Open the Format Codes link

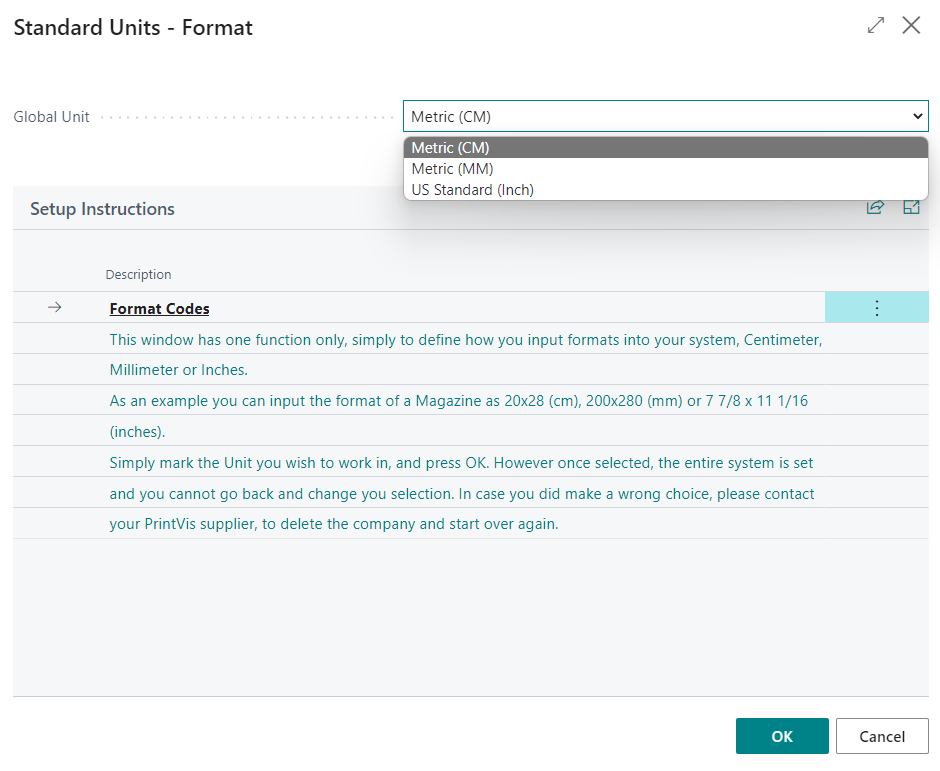[x=159, y=308]
